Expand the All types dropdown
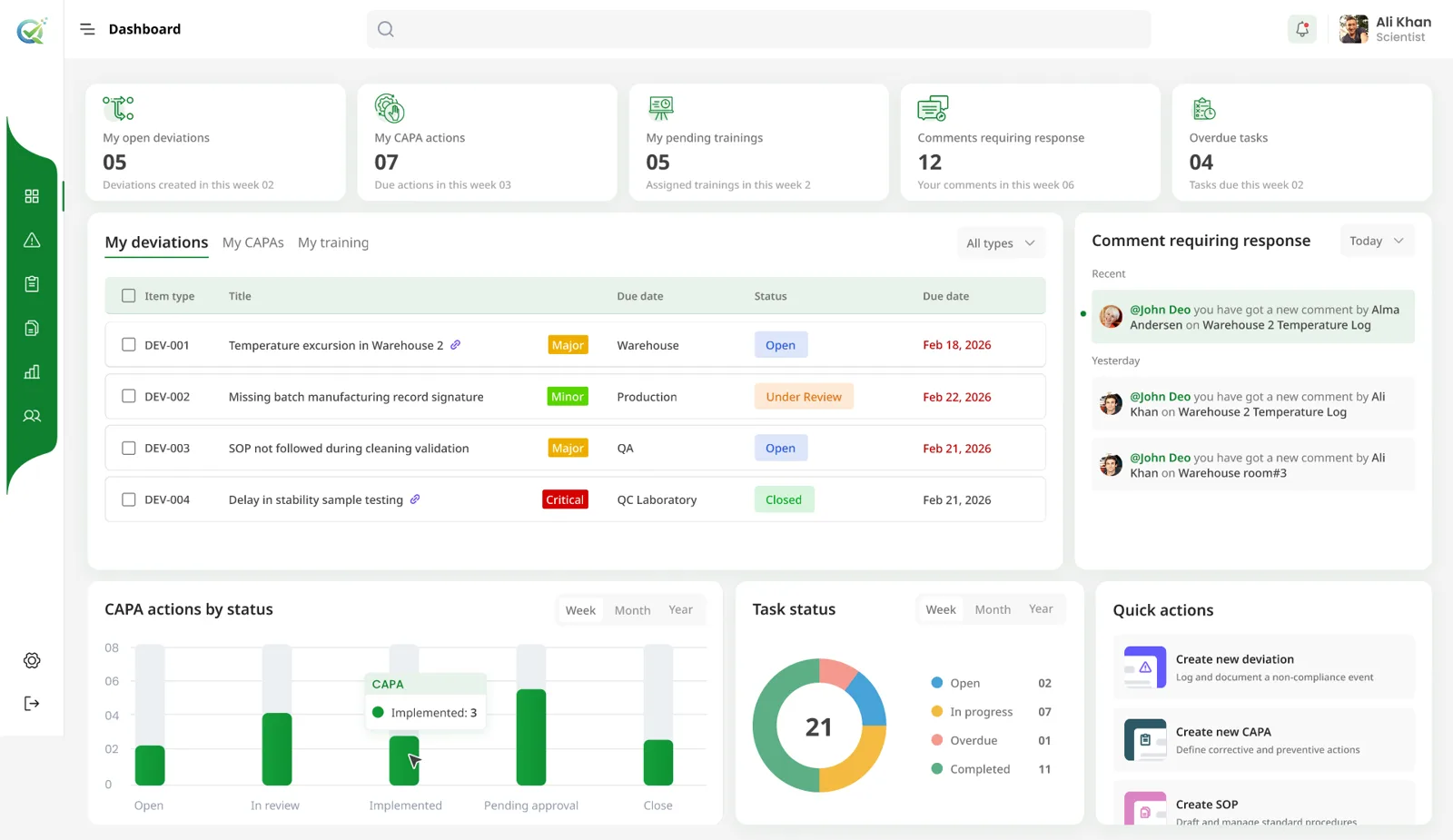 1001,243
